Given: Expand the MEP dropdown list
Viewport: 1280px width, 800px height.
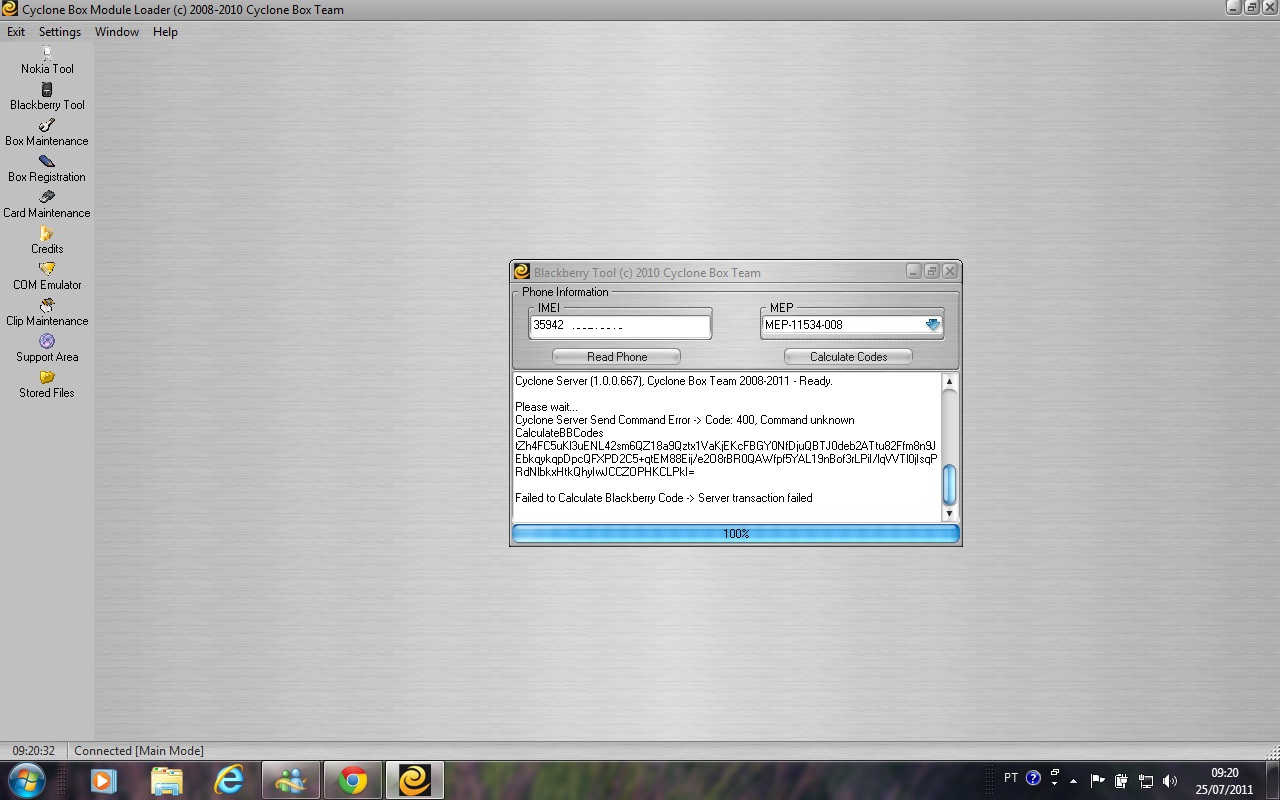Looking at the screenshot, I should (933, 325).
